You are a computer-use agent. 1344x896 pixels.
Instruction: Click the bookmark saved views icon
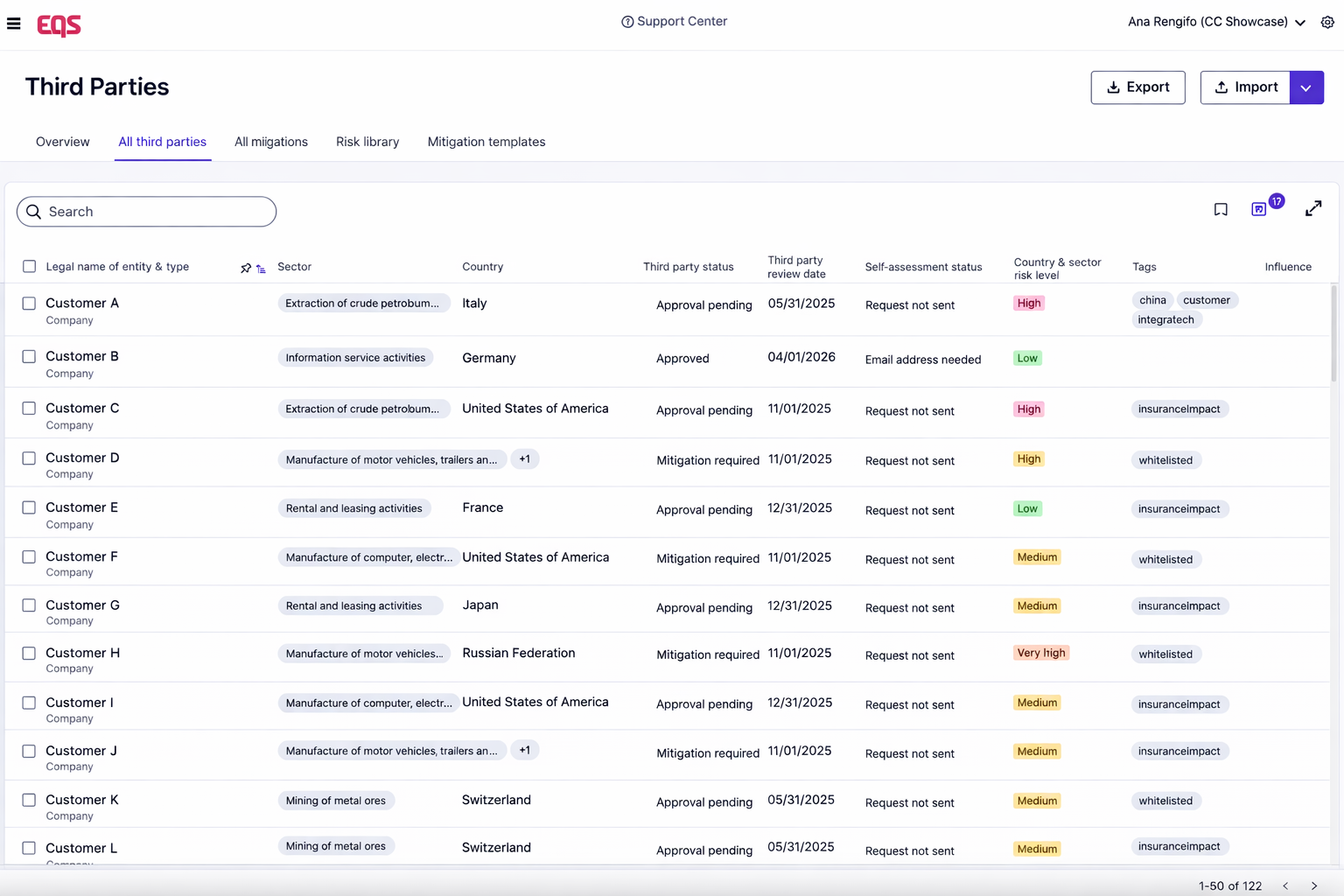tap(1221, 210)
